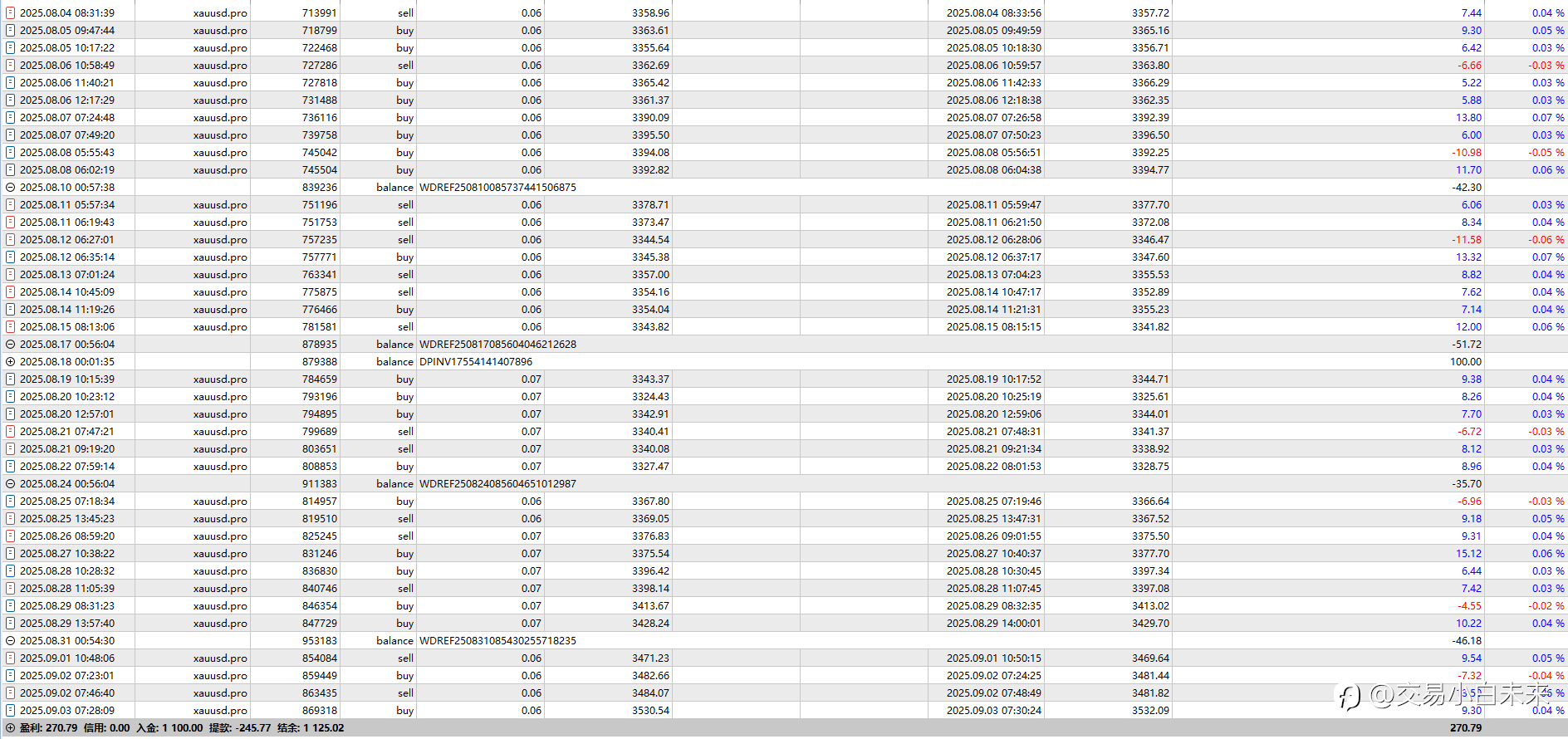The image size is (1568, 739).
Task: Select close price 3357.72
Action: click(1150, 12)
